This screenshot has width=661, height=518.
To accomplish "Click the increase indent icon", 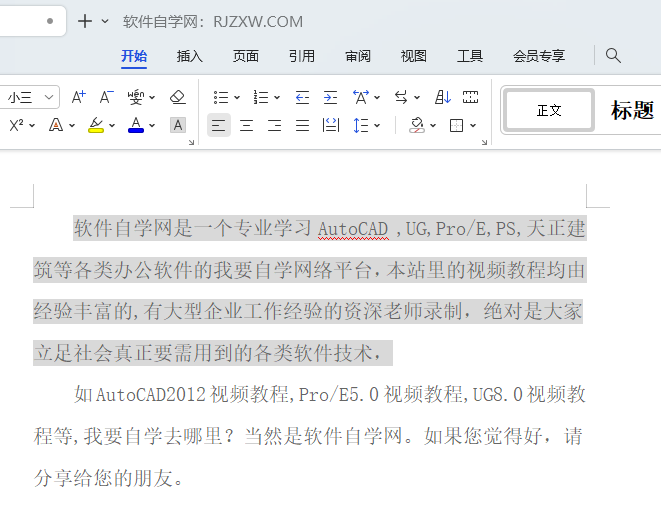I will (x=330, y=97).
